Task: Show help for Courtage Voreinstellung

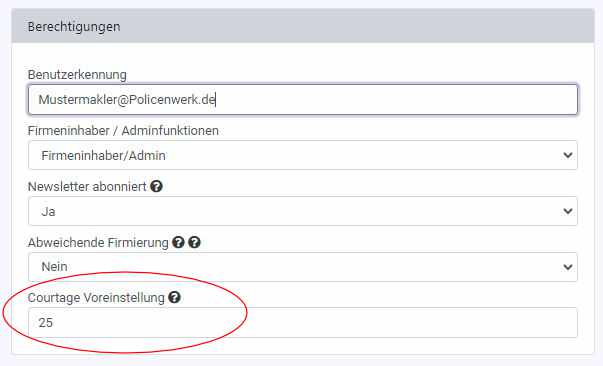Action: (x=174, y=297)
